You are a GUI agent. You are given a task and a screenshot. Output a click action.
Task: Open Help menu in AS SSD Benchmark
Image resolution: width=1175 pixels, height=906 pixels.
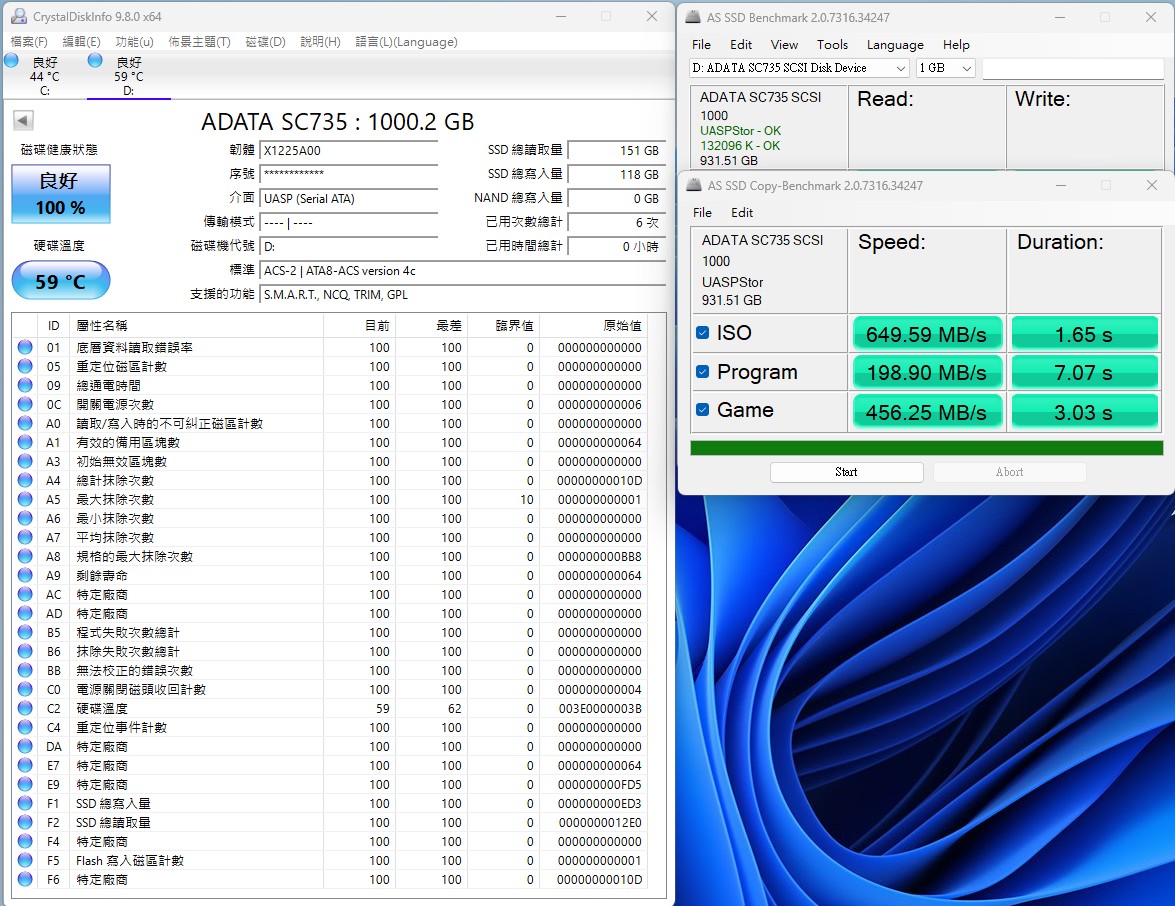tap(955, 45)
